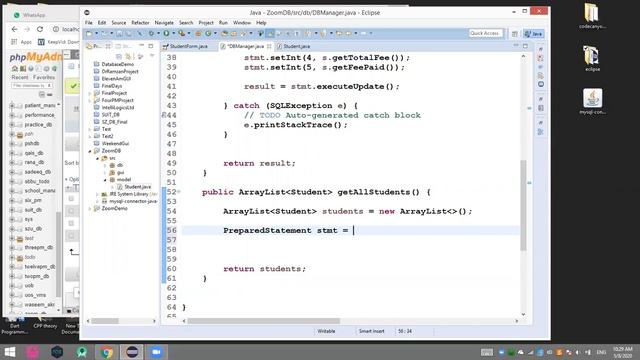Click the green Run toolbar icon
This screenshot has width=640, height=360.
click(x=166, y=33)
